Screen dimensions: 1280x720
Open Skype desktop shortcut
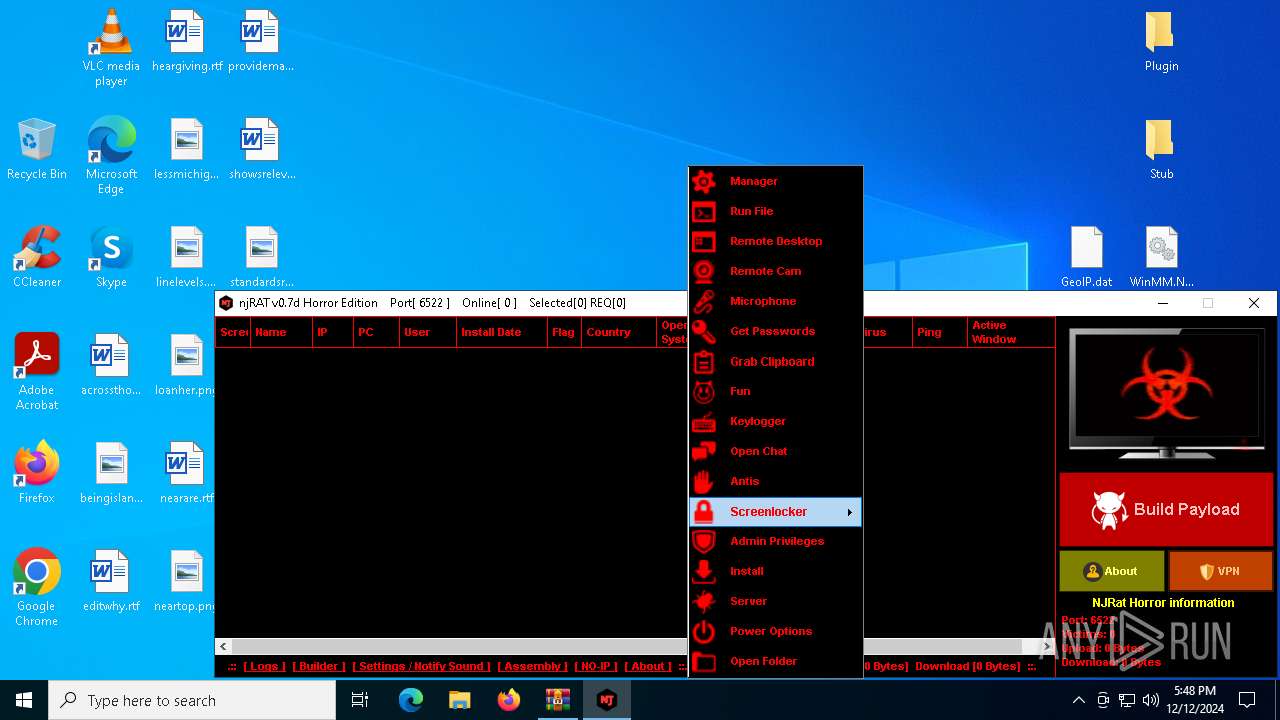[x=111, y=257]
